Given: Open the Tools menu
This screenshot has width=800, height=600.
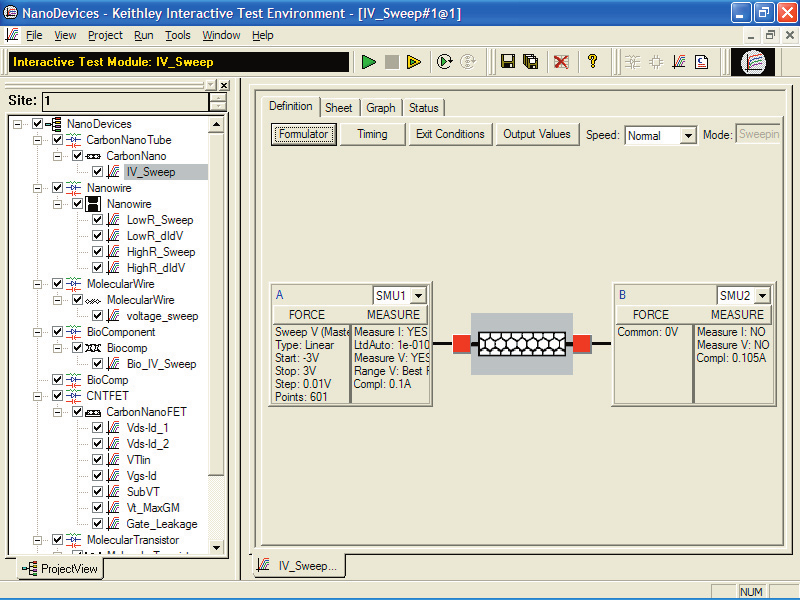Looking at the screenshot, I should coord(178,35).
